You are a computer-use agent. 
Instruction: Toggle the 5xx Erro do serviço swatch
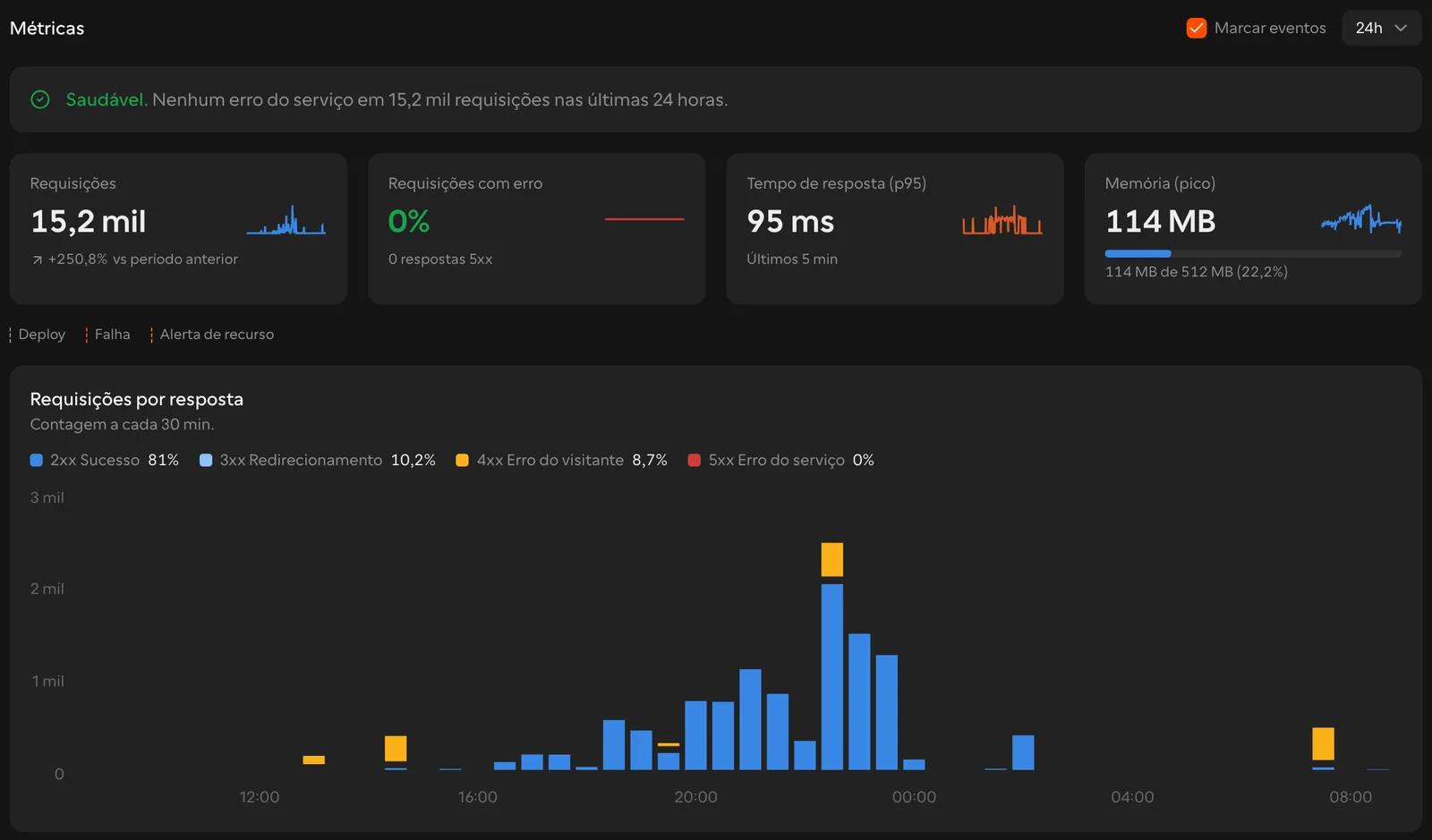coord(694,460)
